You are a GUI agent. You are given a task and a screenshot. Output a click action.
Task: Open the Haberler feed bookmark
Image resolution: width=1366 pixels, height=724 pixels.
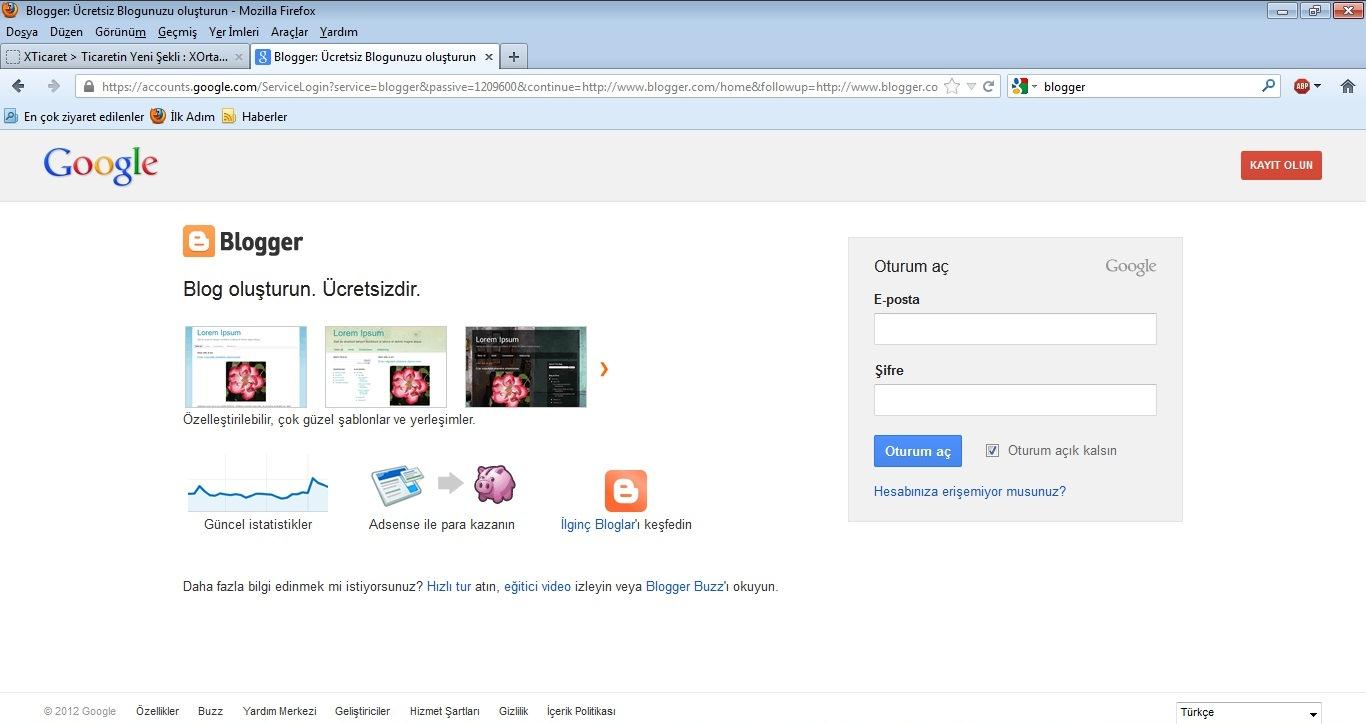point(254,116)
